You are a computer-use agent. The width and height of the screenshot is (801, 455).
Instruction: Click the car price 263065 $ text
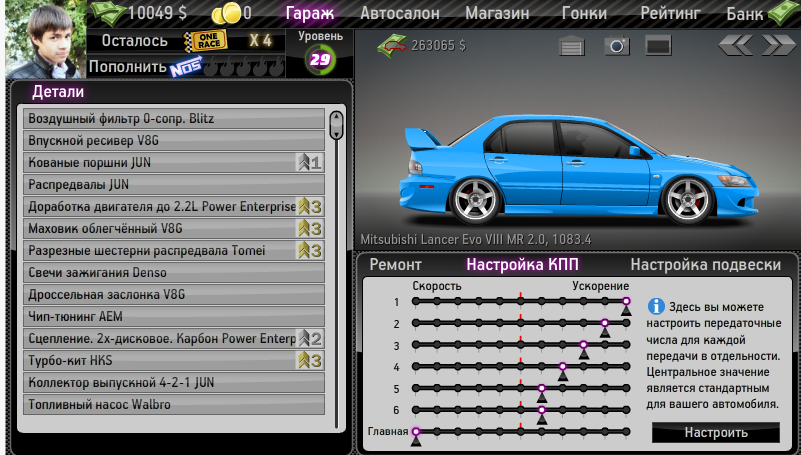point(439,45)
